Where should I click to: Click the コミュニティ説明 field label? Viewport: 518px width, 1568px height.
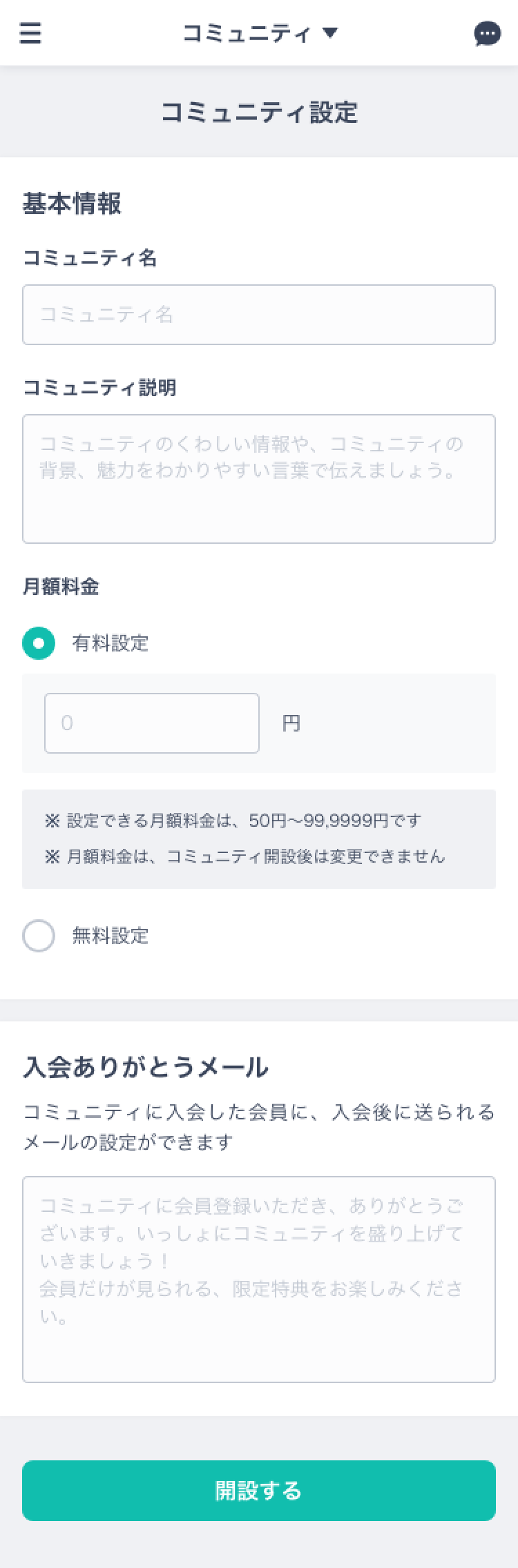pos(99,388)
